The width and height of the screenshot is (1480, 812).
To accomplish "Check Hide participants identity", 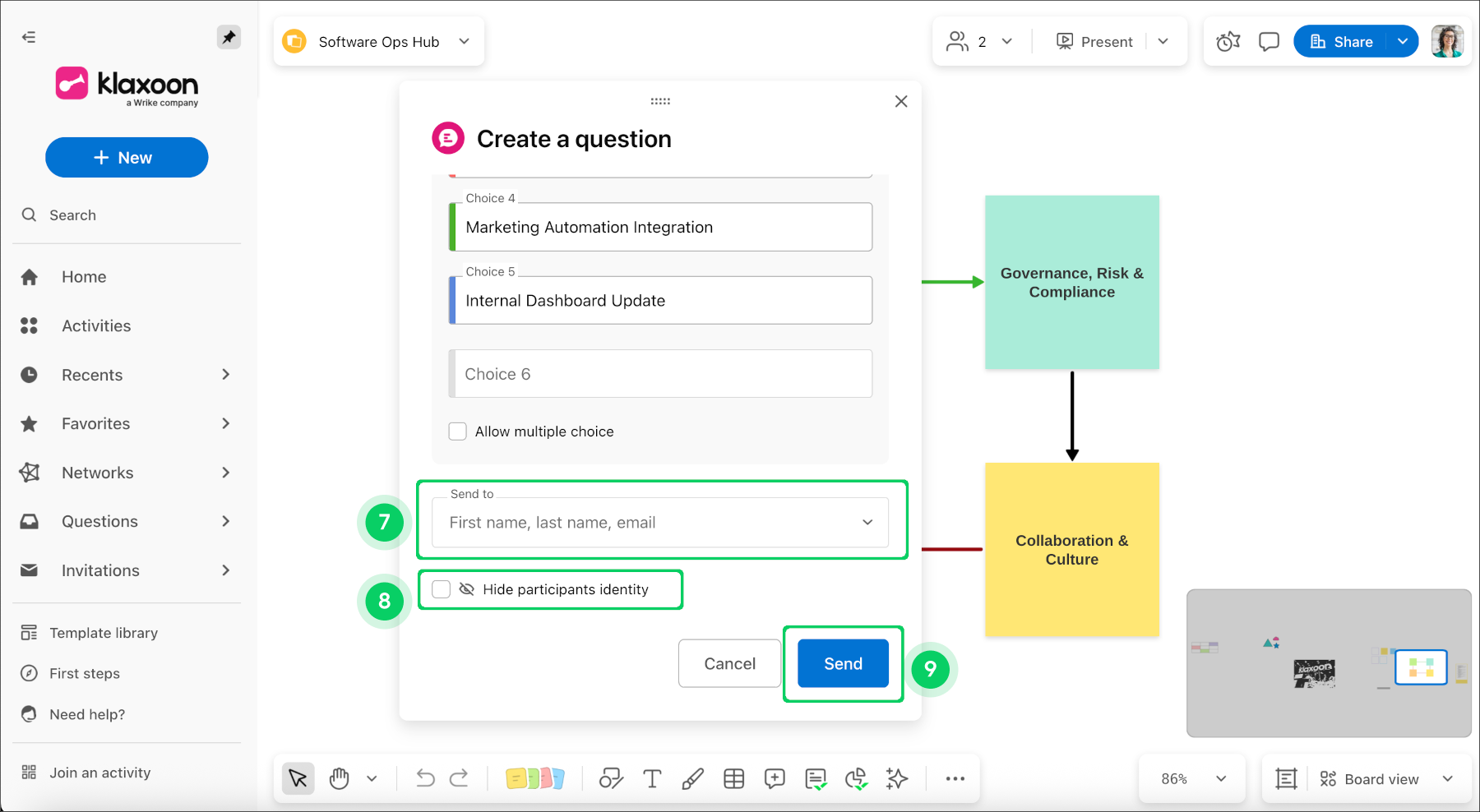I will (x=441, y=589).
